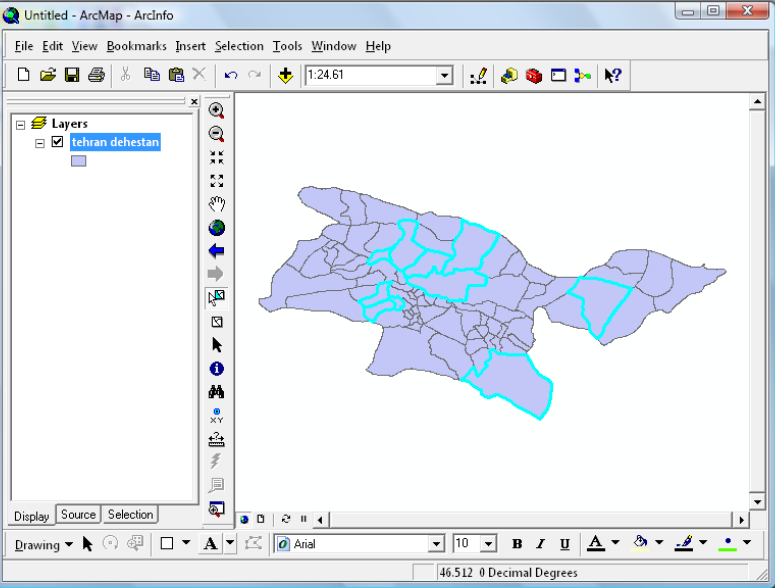This screenshot has height=588, width=775.
Task: Open the Drawing menu dropdown
Action: 43,545
